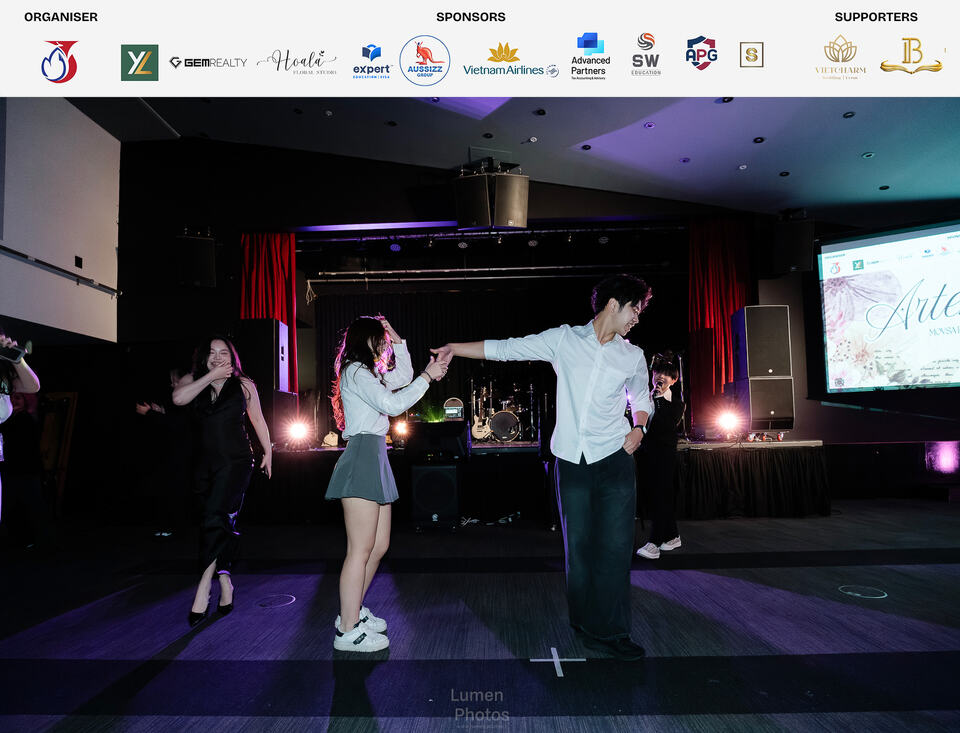Click the SUPPORTERS heading

(x=876, y=17)
